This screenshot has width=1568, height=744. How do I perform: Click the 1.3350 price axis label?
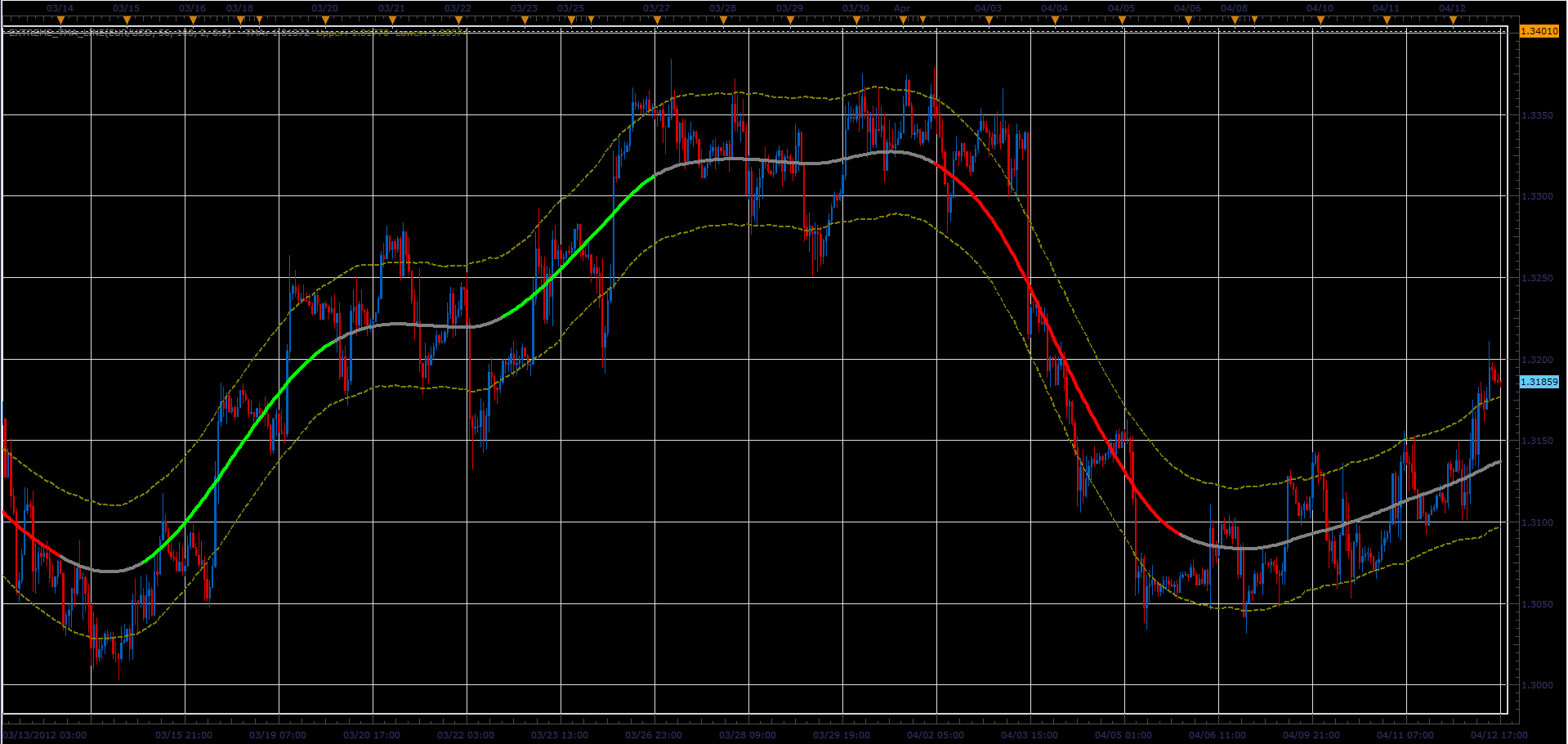[x=1537, y=115]
